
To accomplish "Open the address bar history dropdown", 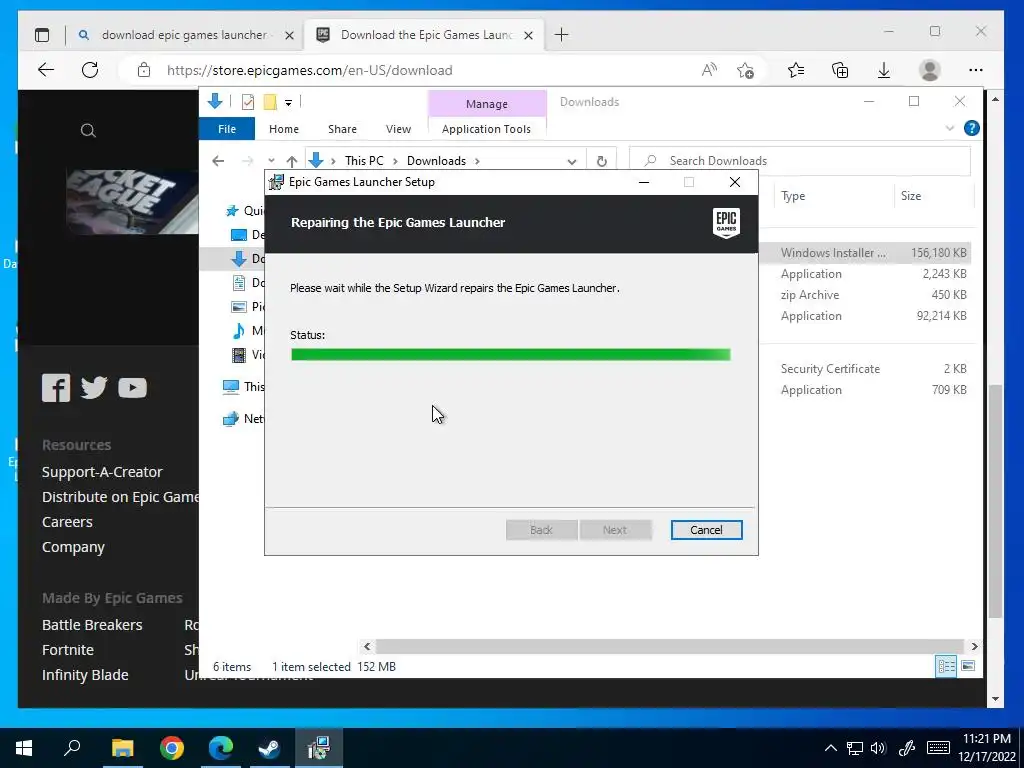I will point(571,161).
